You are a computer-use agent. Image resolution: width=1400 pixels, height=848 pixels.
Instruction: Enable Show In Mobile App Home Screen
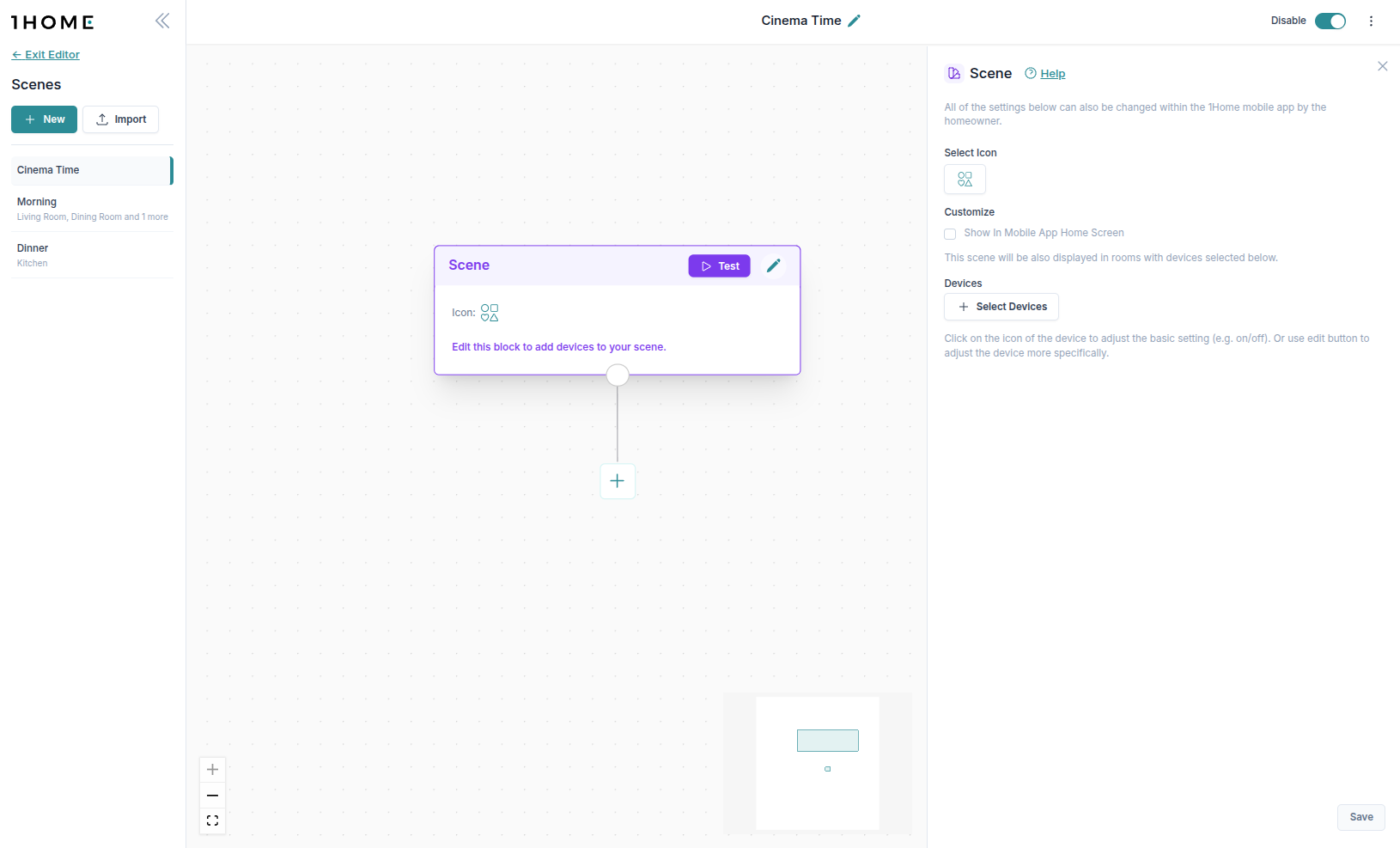point(950,234)
